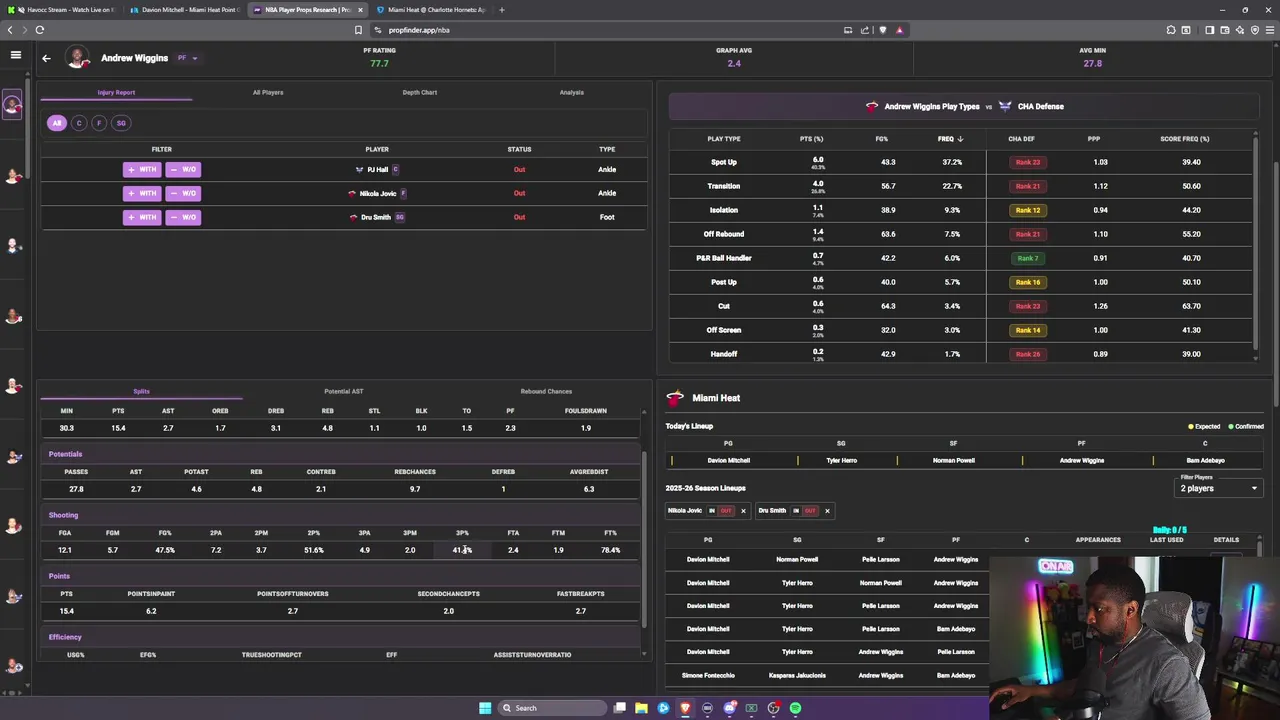The height and width of the screenshot is (720, 1280).
Task: Set Nikola Jovic lineup filter to IN
Action: [712, 511]
